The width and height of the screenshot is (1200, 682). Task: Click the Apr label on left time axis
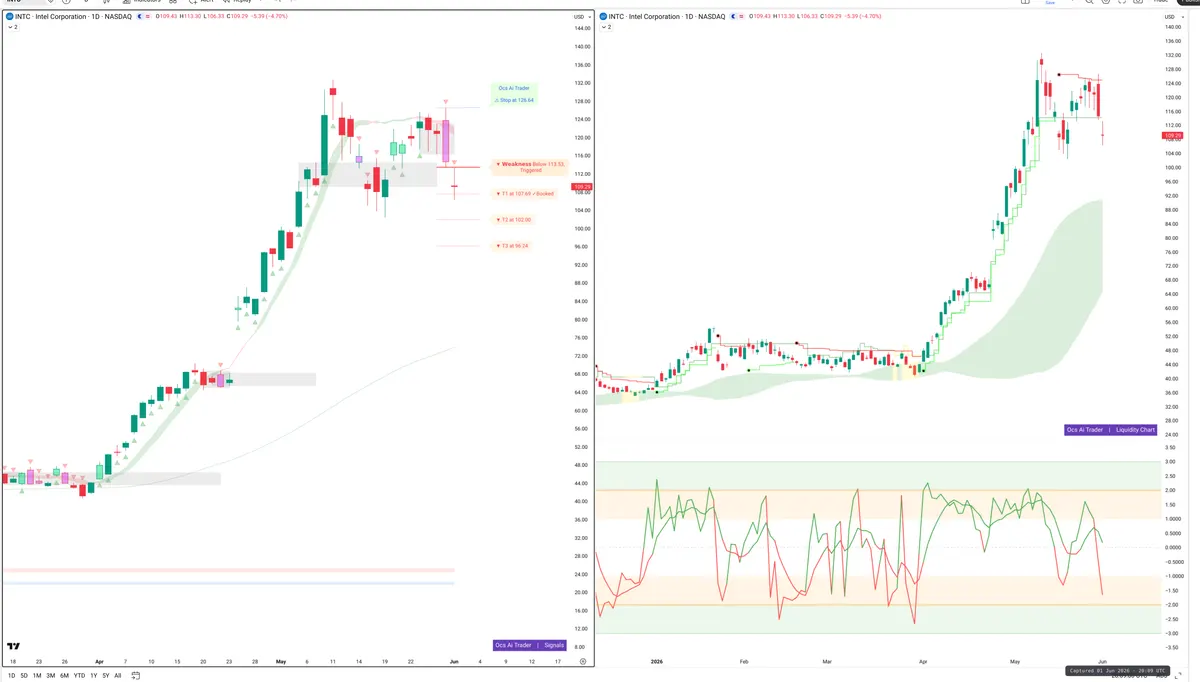tap(99, 661)
